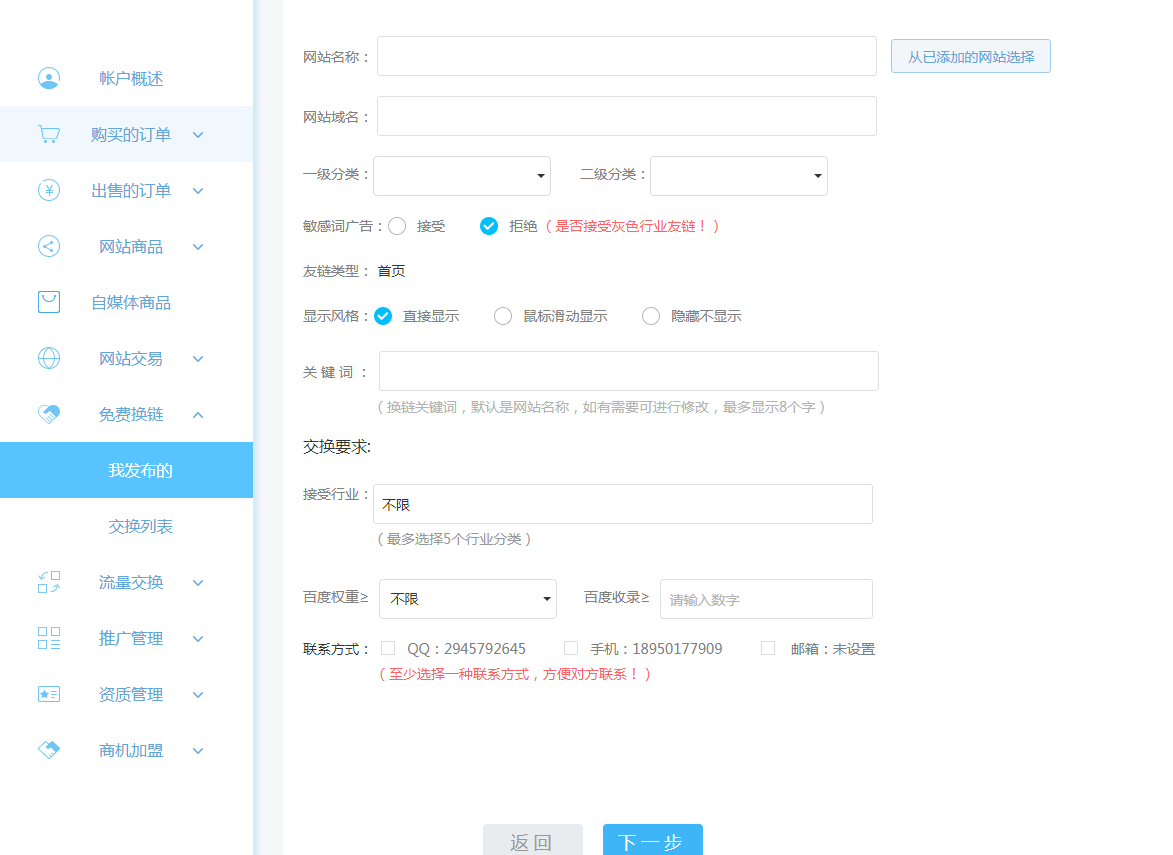Expand the 流量交换 sidebar section
This screenshot has width=1173, height=855.
pyautogui.click(x=131, y=582)
